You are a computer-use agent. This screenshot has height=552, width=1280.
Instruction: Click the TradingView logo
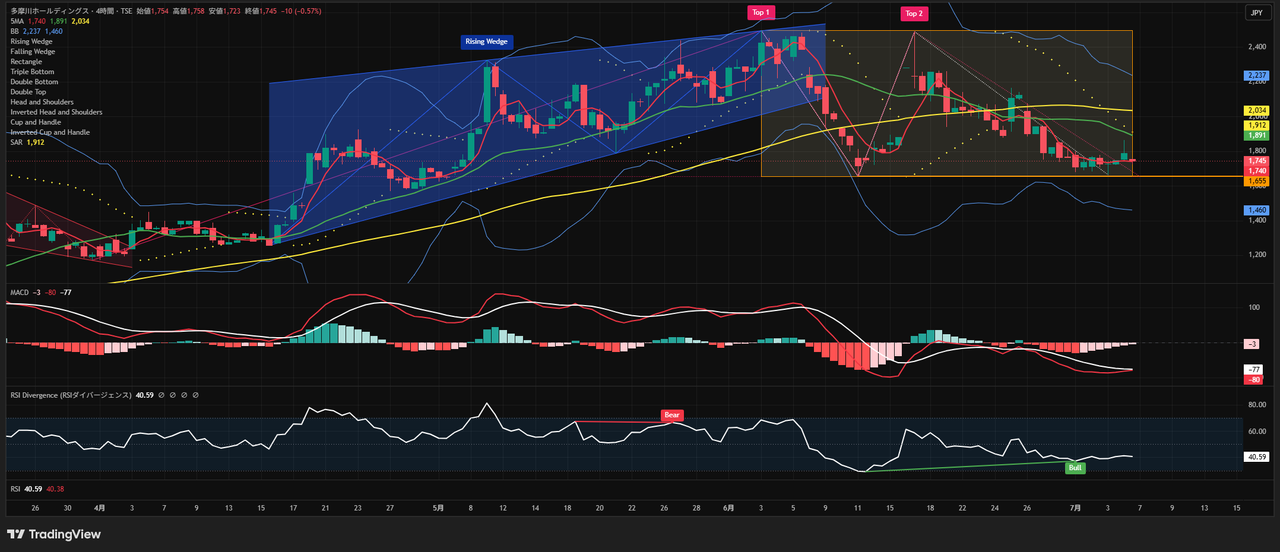[x=54, y=534]
